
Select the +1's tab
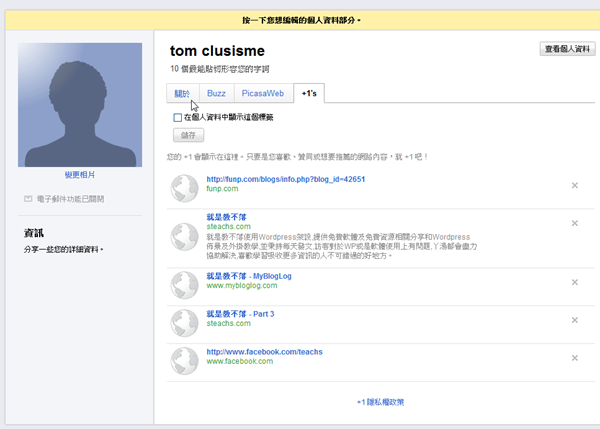pyautogui.click(x=309, y=93)
